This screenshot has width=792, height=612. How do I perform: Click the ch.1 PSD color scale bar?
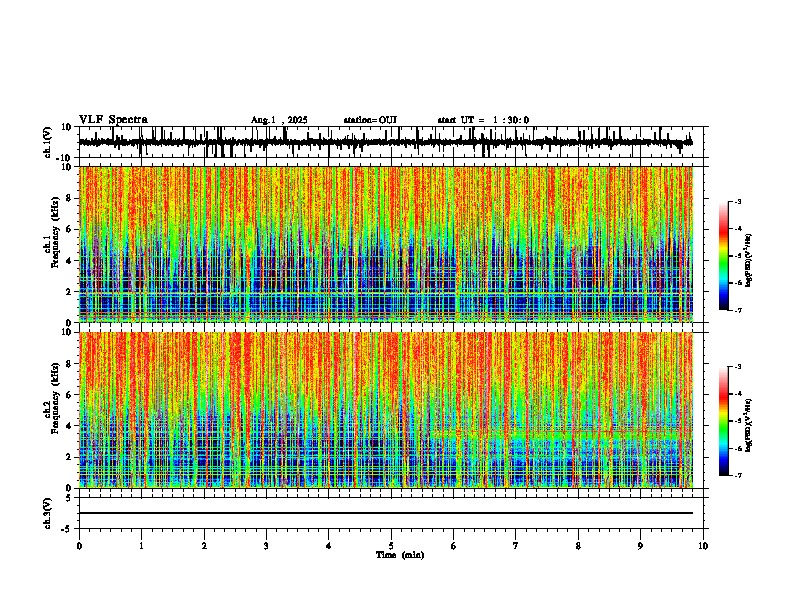(724, 256)
